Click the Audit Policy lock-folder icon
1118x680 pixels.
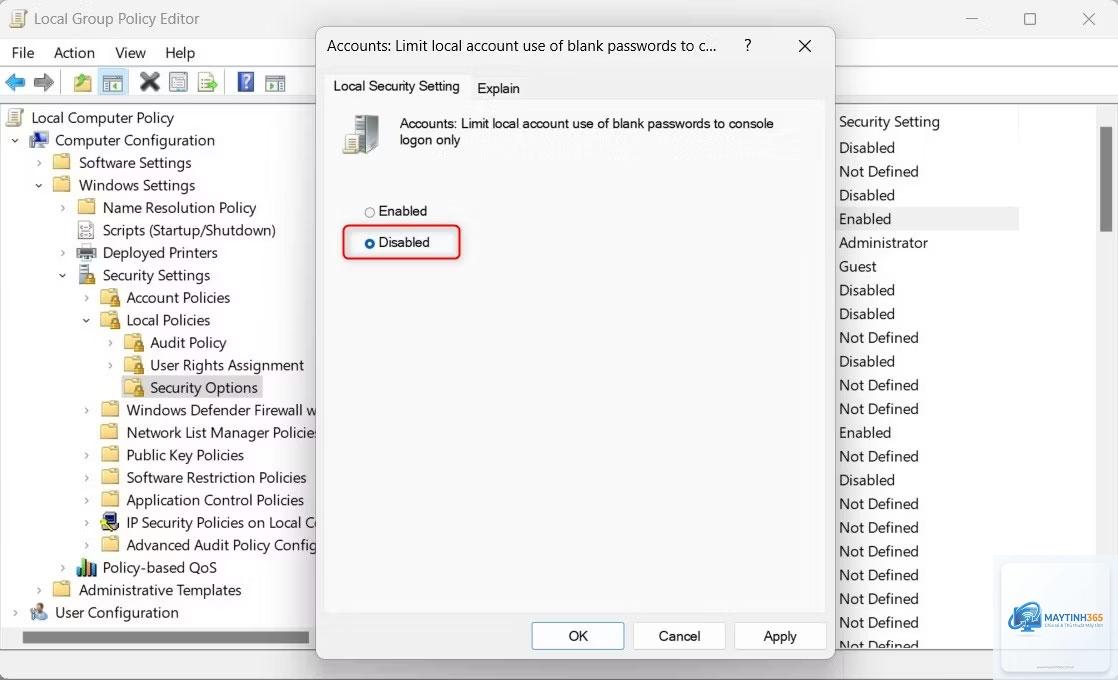[134, 343]
